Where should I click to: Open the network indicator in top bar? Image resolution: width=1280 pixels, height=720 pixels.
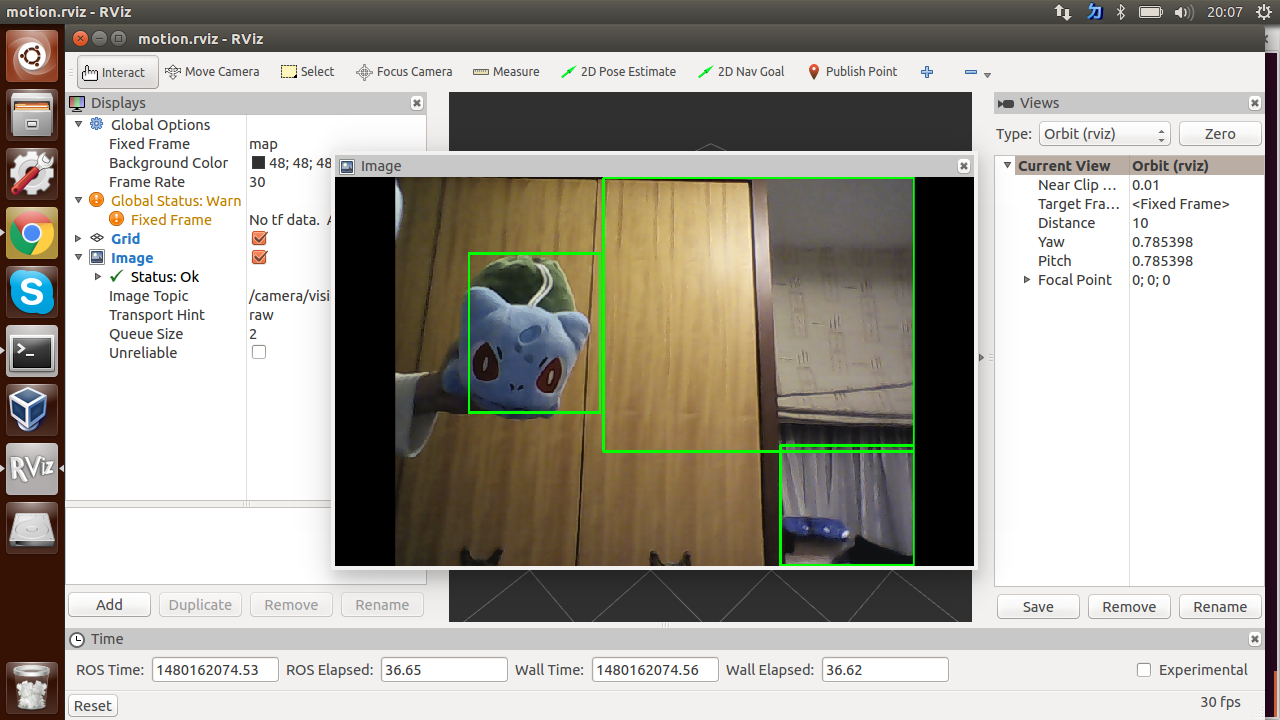(x=1063, y=12)
